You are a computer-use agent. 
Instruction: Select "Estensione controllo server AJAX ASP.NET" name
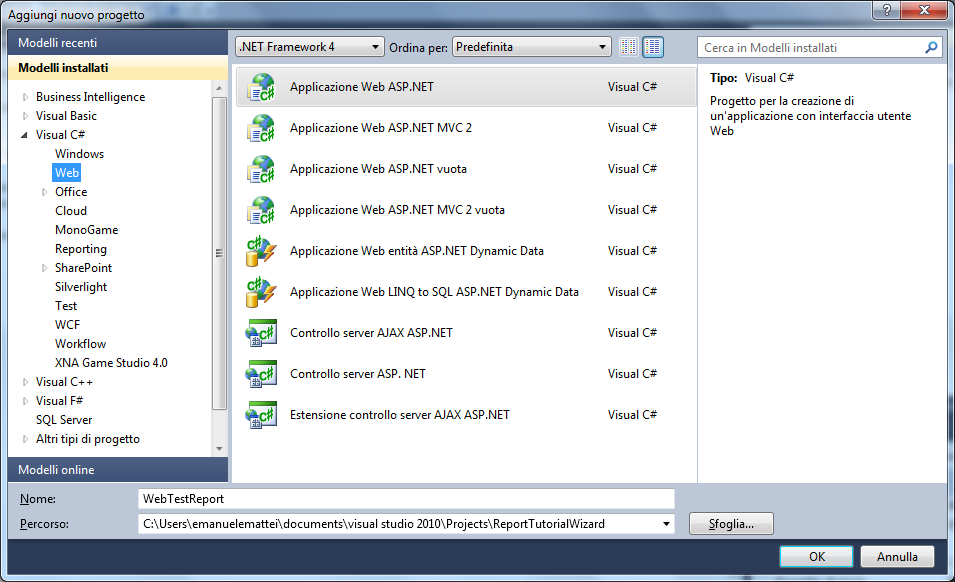coord(400,415)
